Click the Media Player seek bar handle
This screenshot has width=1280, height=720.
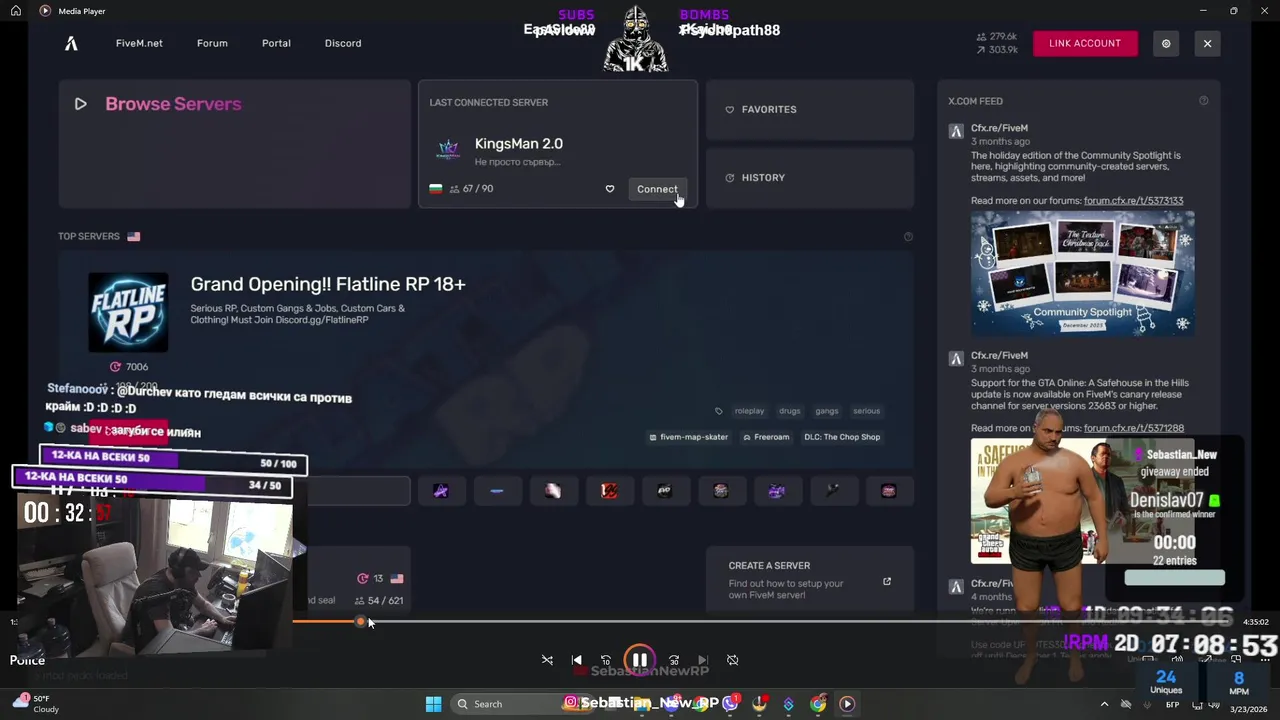[360, 622]
